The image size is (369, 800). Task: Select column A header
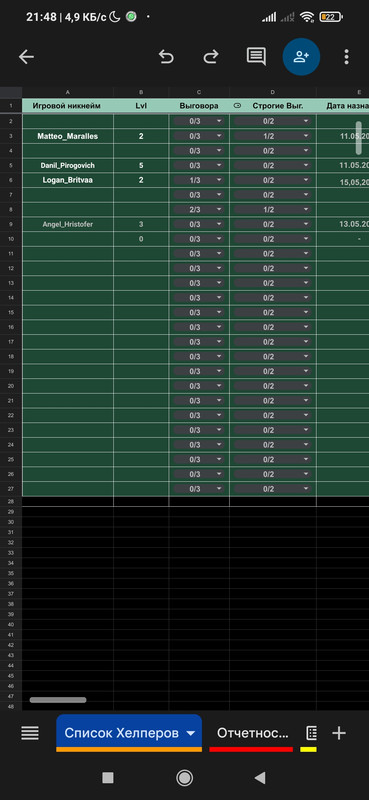68,92
